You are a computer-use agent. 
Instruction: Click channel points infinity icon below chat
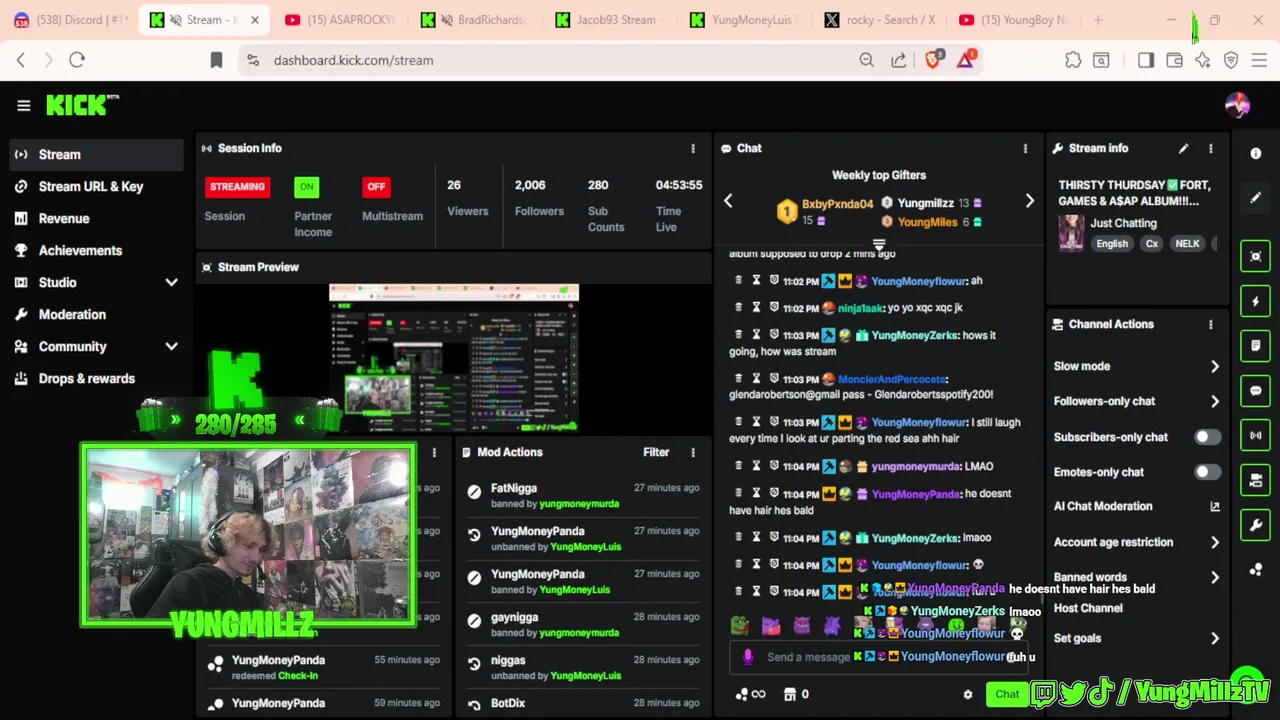[750, 694]
